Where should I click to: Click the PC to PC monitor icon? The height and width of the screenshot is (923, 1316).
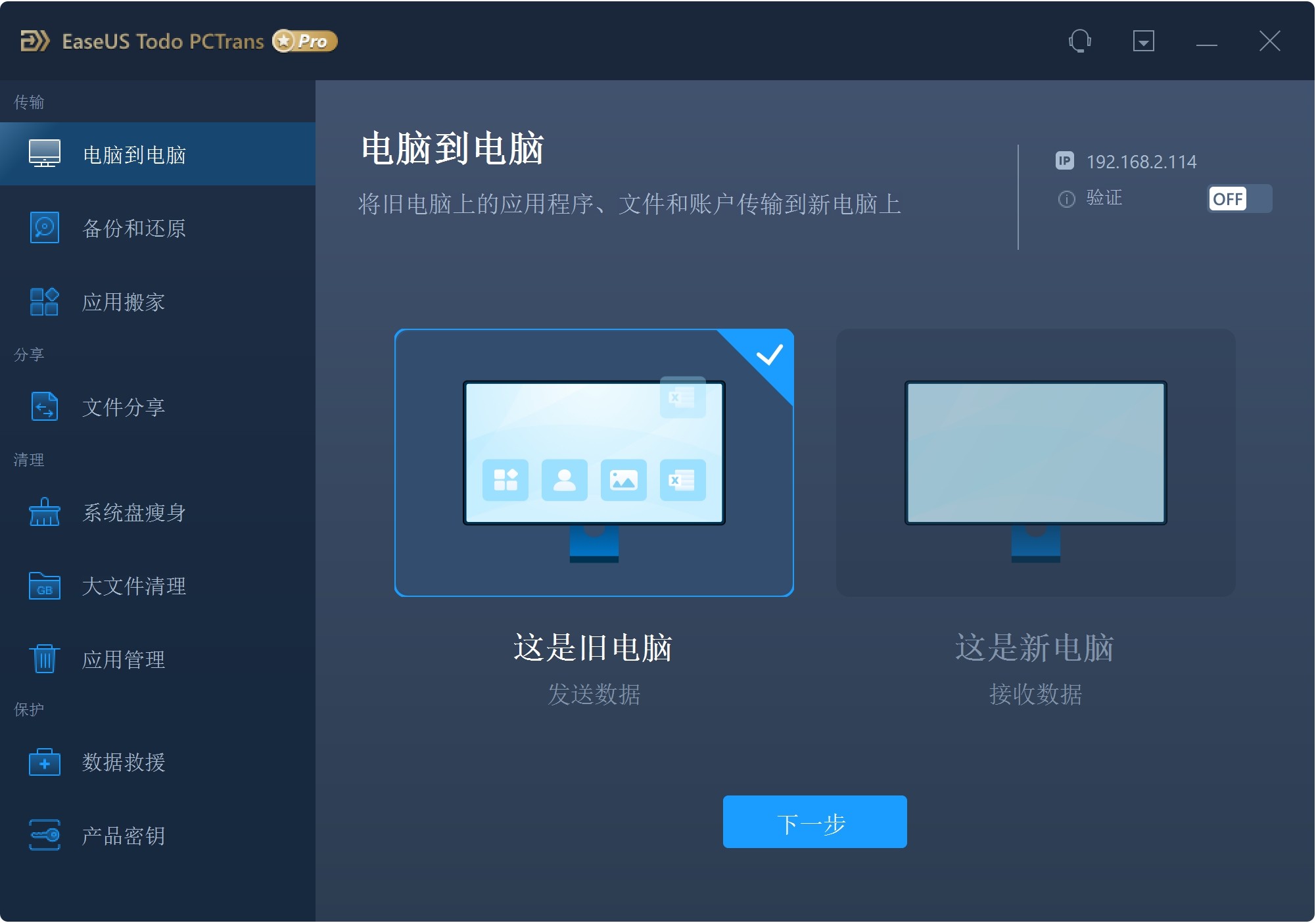45,154
